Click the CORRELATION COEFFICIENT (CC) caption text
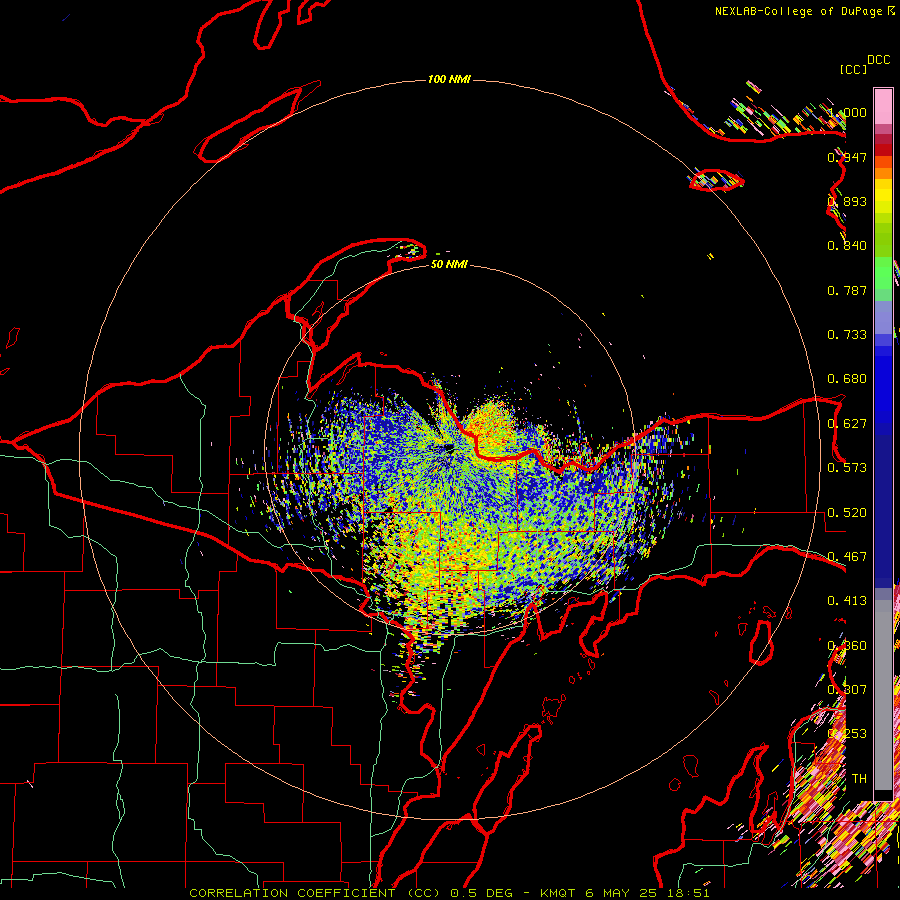This screenshot has height=900, width=900. (315, 893)
